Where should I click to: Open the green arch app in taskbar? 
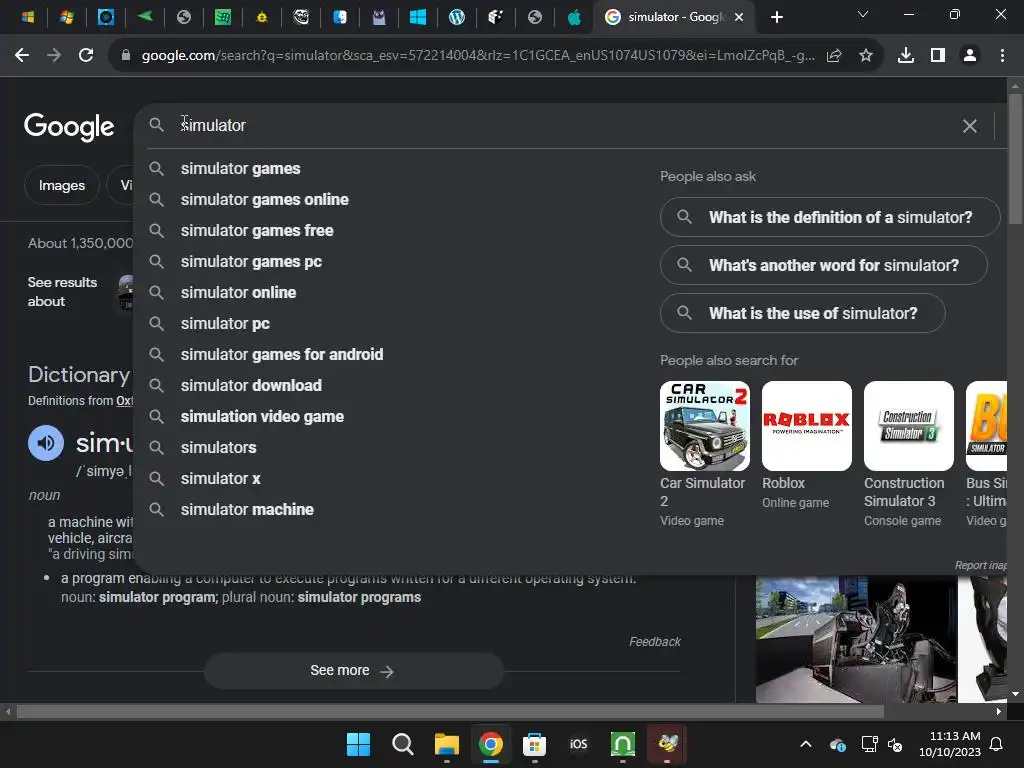622,744
